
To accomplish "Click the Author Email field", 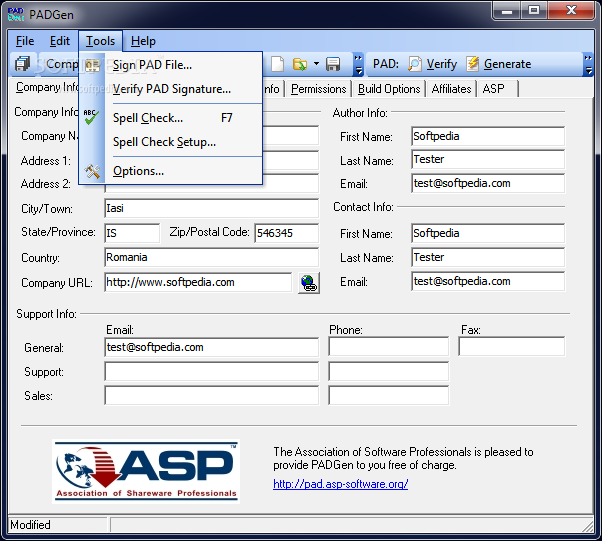I will click(x=488, y=184).
